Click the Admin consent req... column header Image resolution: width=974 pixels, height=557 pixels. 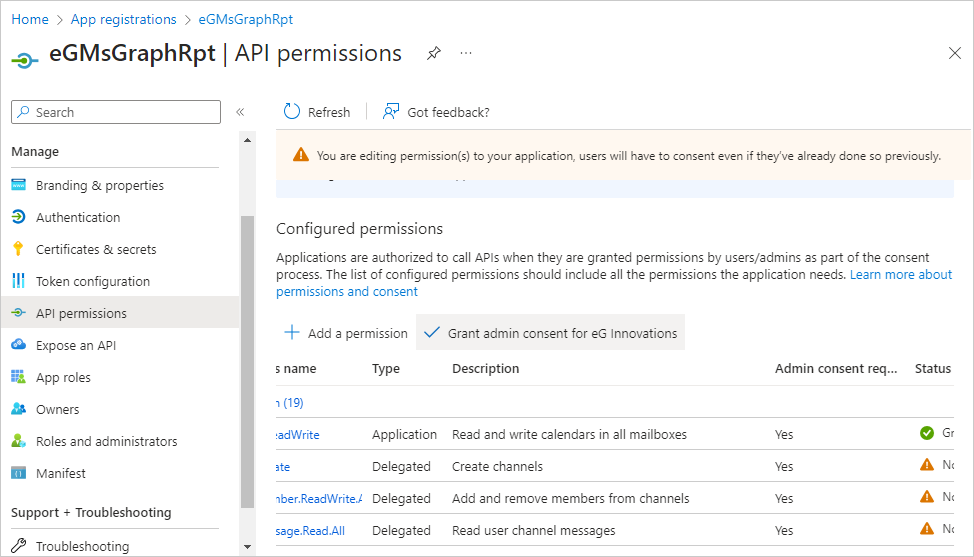click(836, 369)
